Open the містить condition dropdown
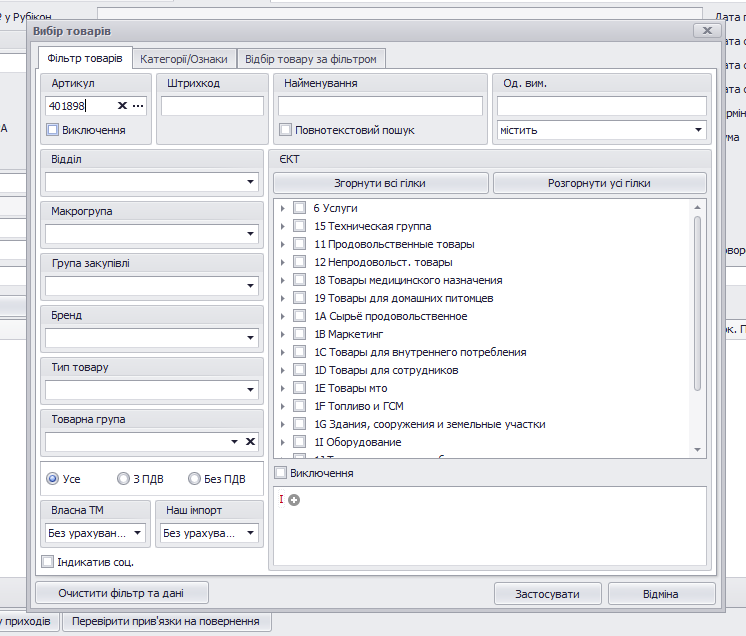The height and width of the screenshot is (636, 746). pyautogui.click(x=698, y=129)
